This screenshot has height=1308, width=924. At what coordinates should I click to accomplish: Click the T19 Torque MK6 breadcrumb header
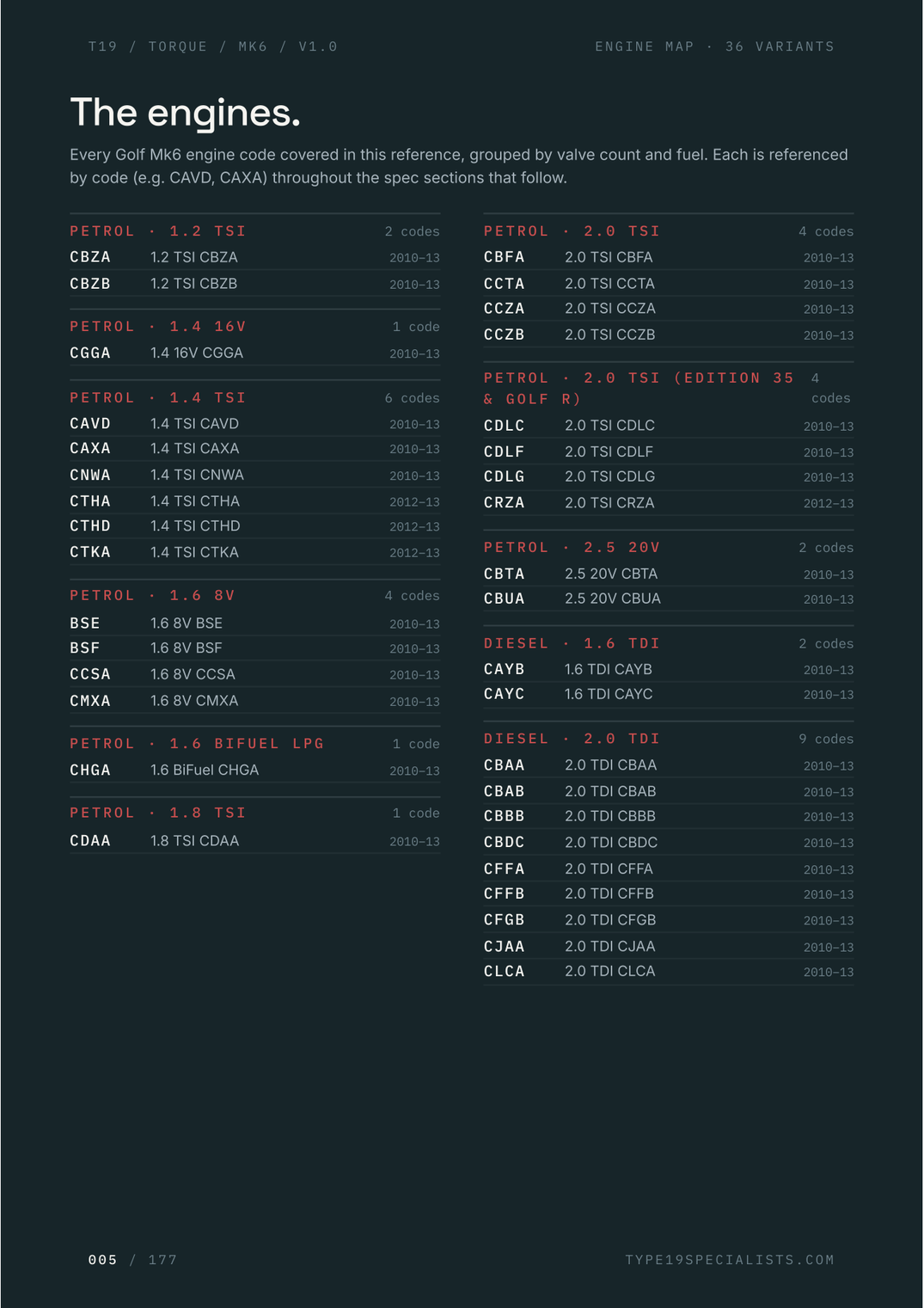pos(213,46)
